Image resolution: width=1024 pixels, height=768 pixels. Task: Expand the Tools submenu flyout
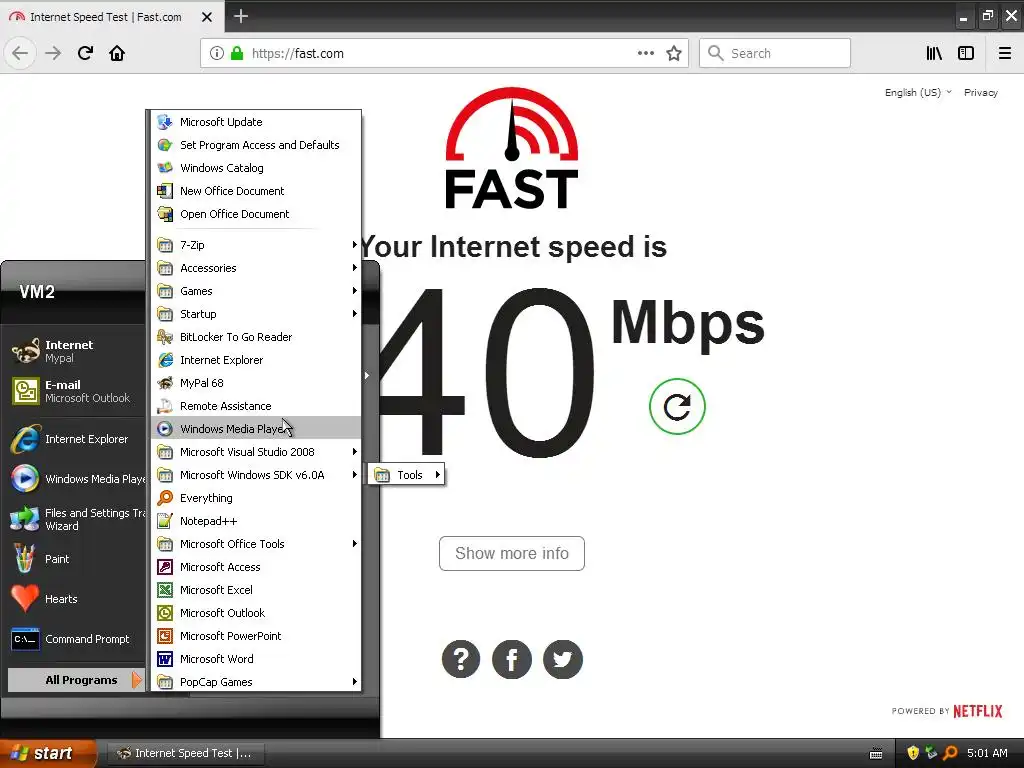[x=407, y=475]
